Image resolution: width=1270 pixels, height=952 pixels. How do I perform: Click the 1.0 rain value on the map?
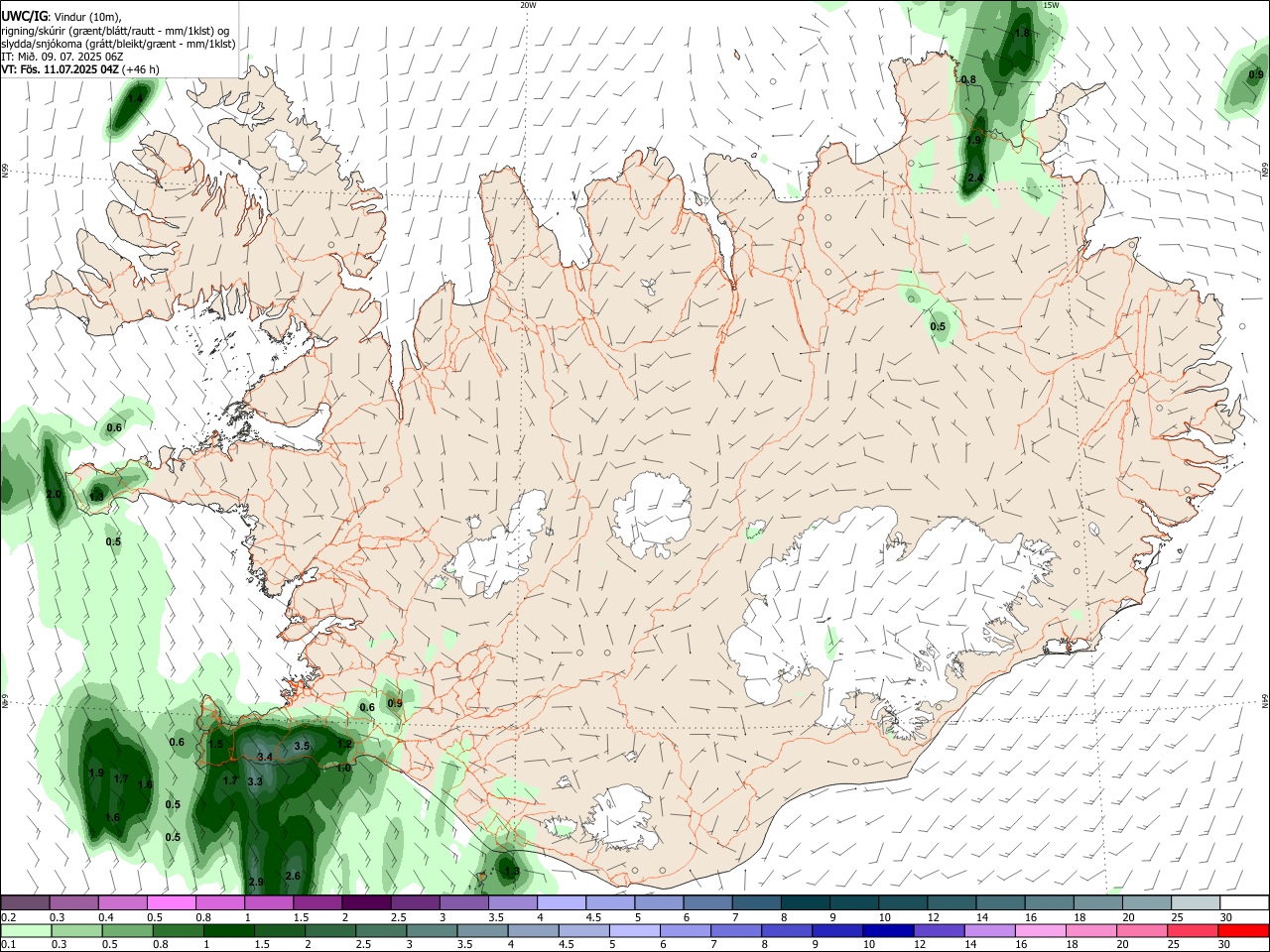(x=343, y=769)
